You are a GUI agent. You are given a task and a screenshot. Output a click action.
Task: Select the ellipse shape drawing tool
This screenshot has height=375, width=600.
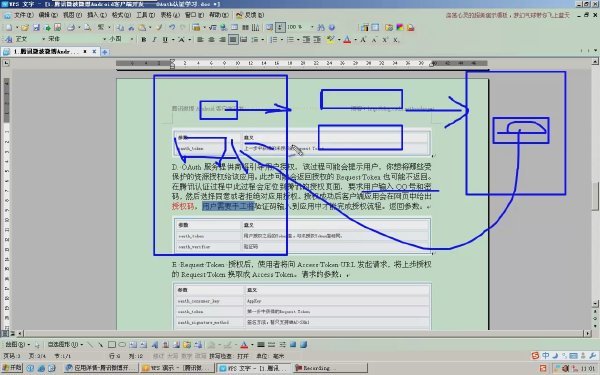122,345
